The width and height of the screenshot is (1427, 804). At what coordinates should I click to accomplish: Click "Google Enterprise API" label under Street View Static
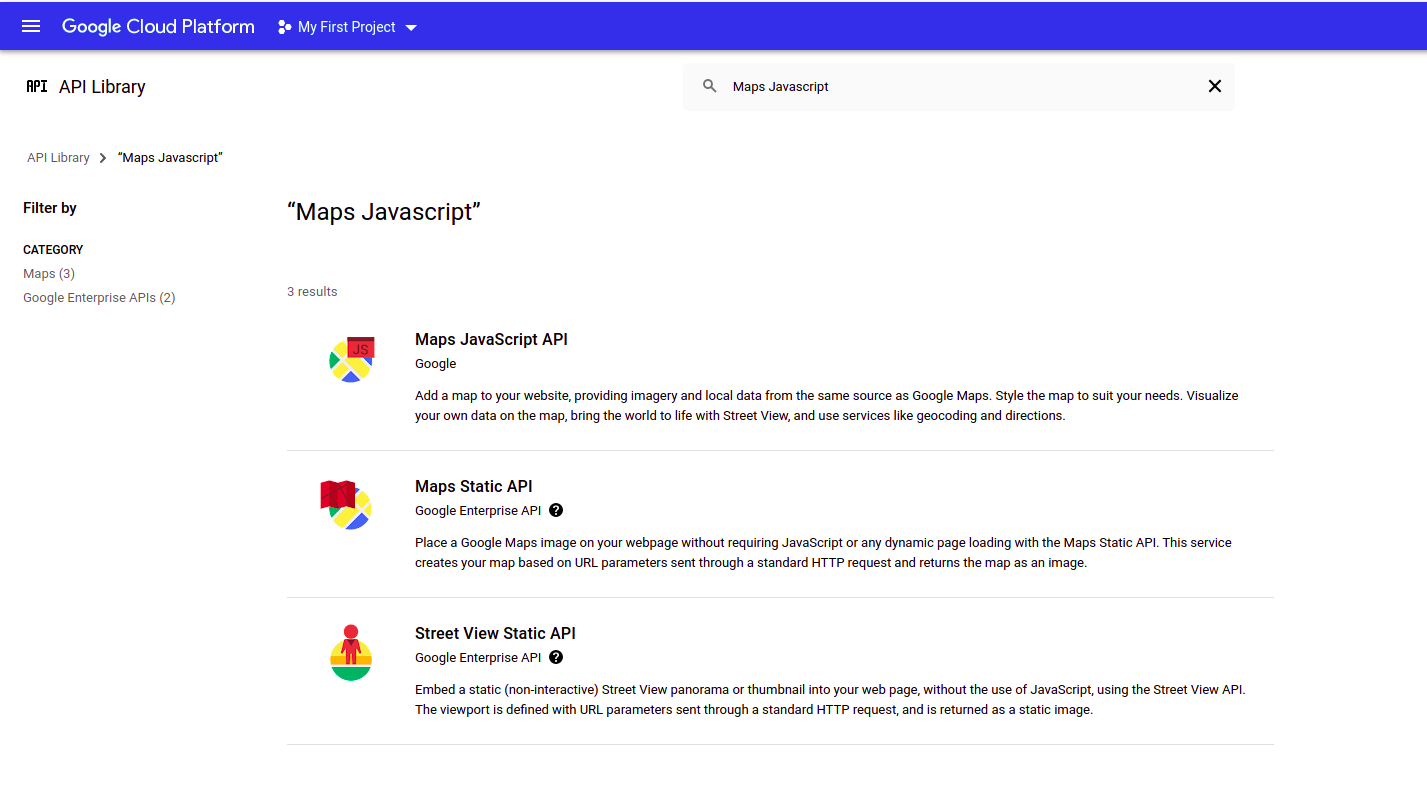pyautogui.click(x=478, y=658)
